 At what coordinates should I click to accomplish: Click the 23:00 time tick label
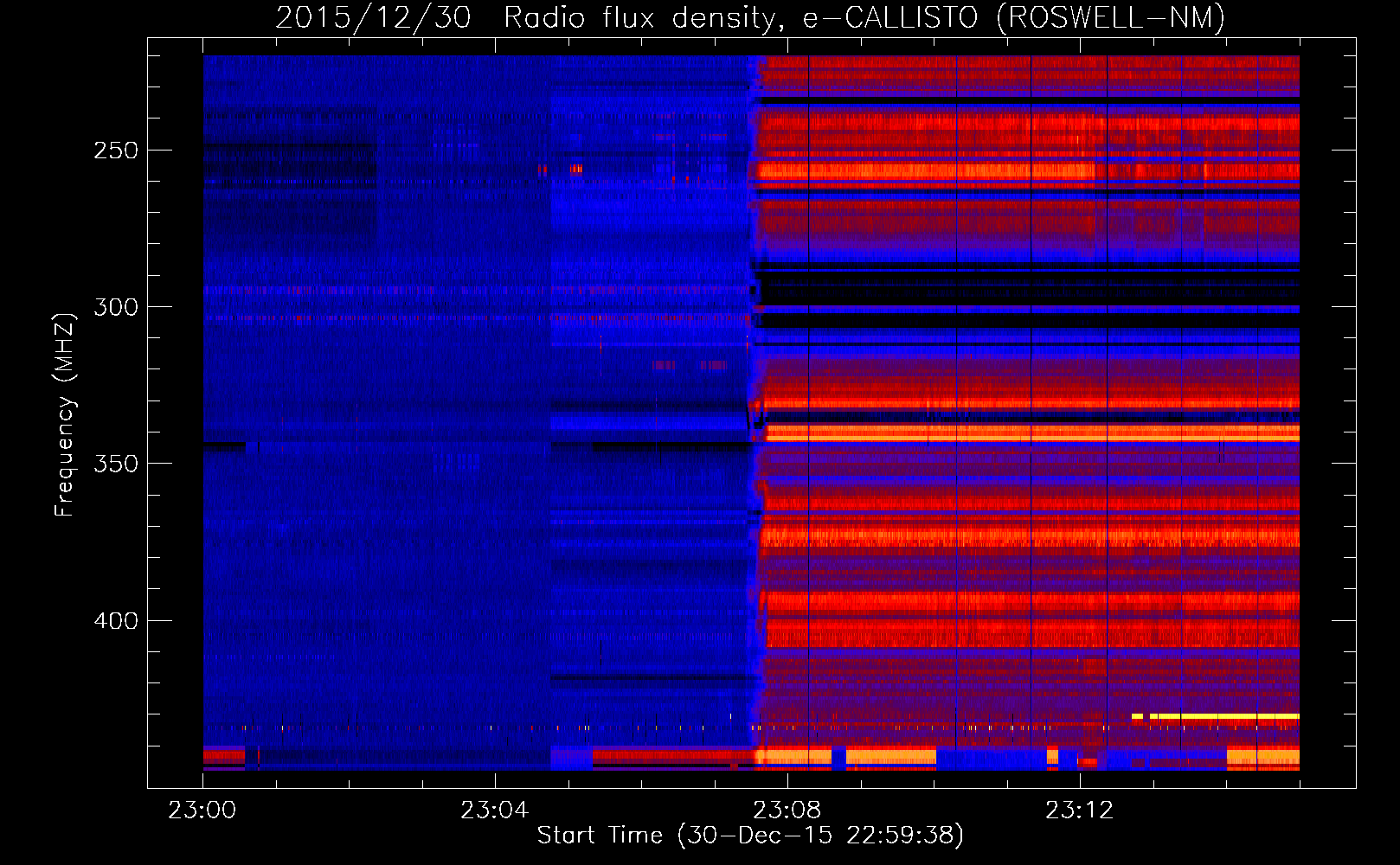(x=202, y=811)
